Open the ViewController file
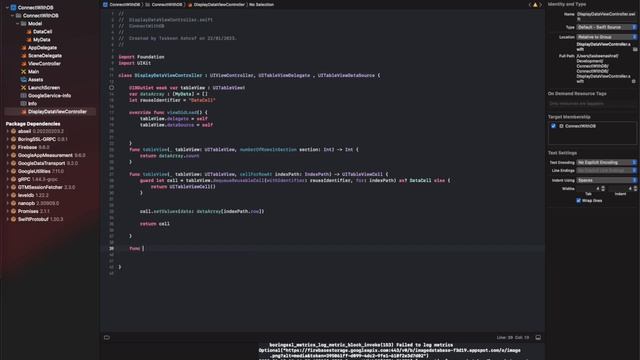The height and width of the screenshot is (360, 640). pyautogui.click(x=44, y=64)
